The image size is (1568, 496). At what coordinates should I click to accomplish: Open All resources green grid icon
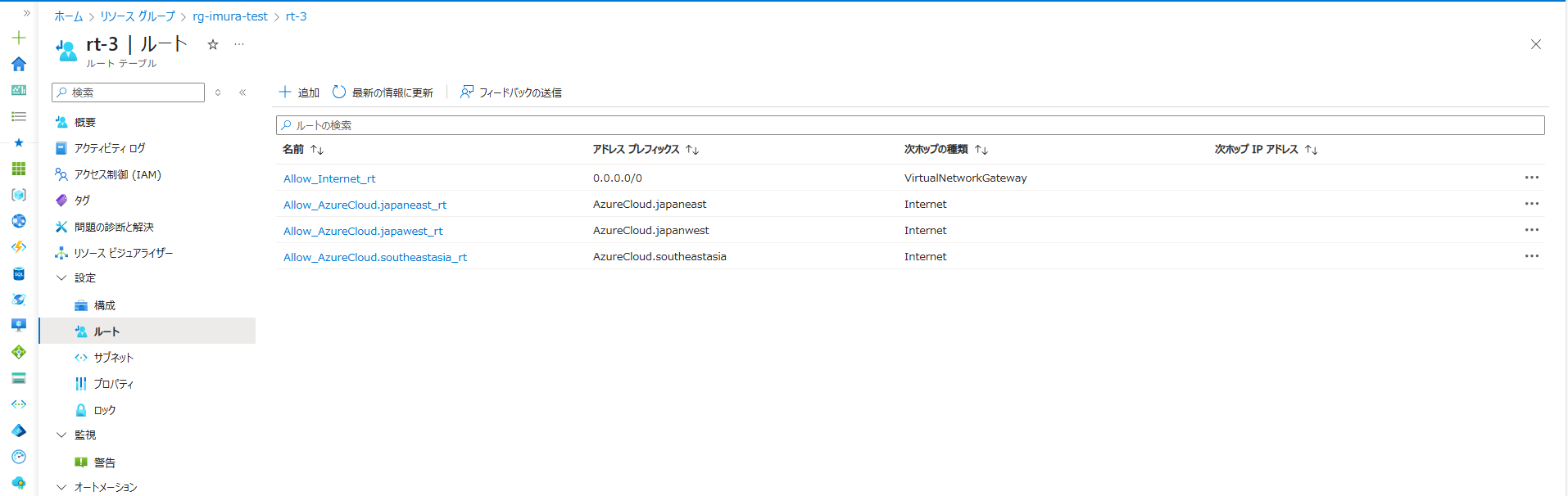tap(19, 169)
